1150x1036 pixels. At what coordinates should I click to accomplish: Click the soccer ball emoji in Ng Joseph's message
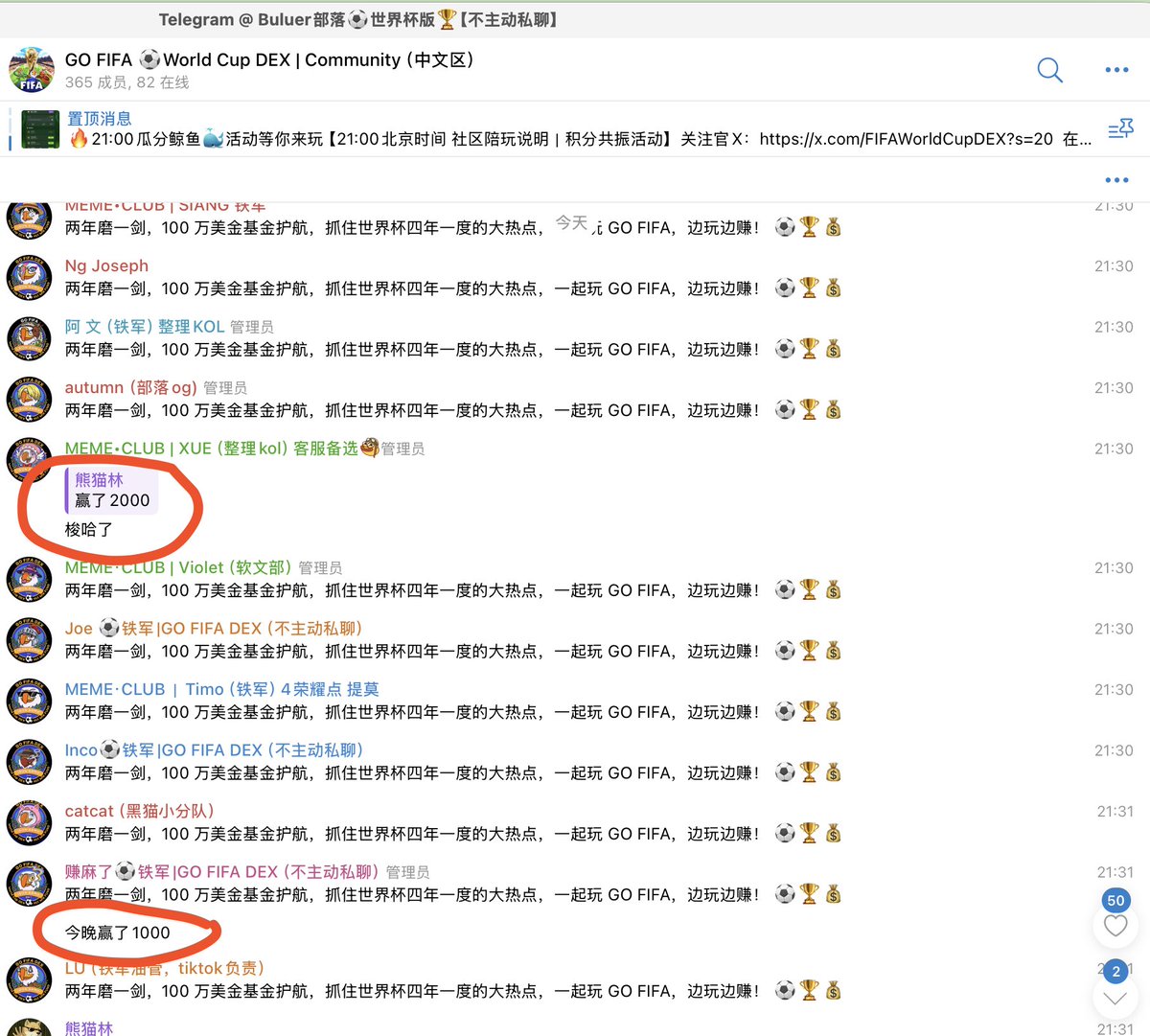[785, 288]
